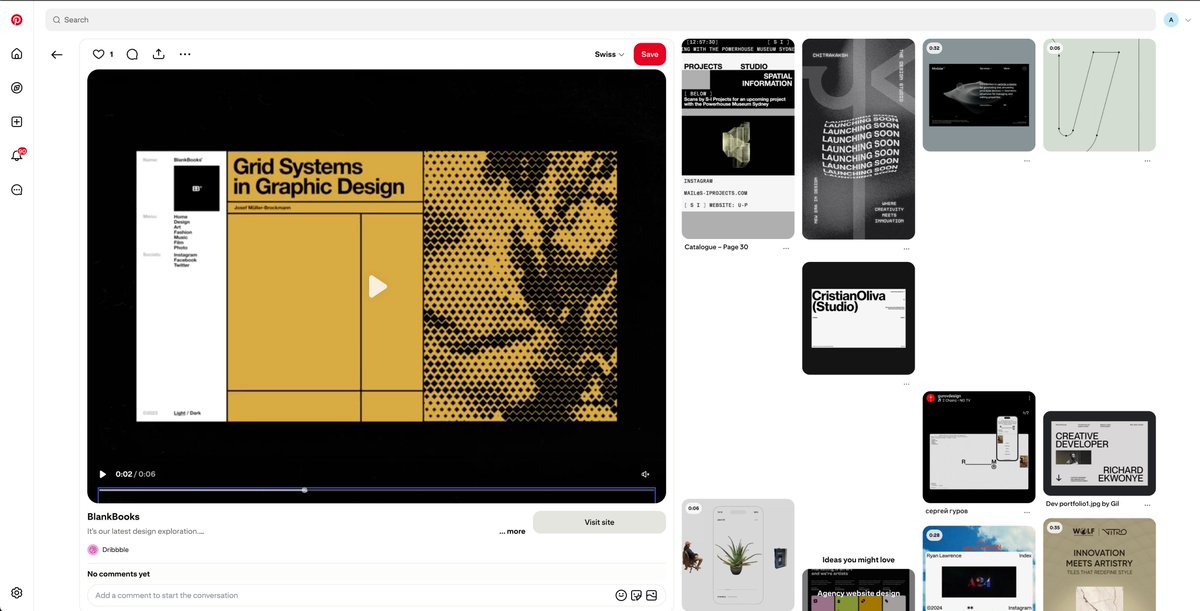The height and width of the screenshot is (611, 1200).
Task: Open the Explore compass icon
Action: [x=17, y=88]
